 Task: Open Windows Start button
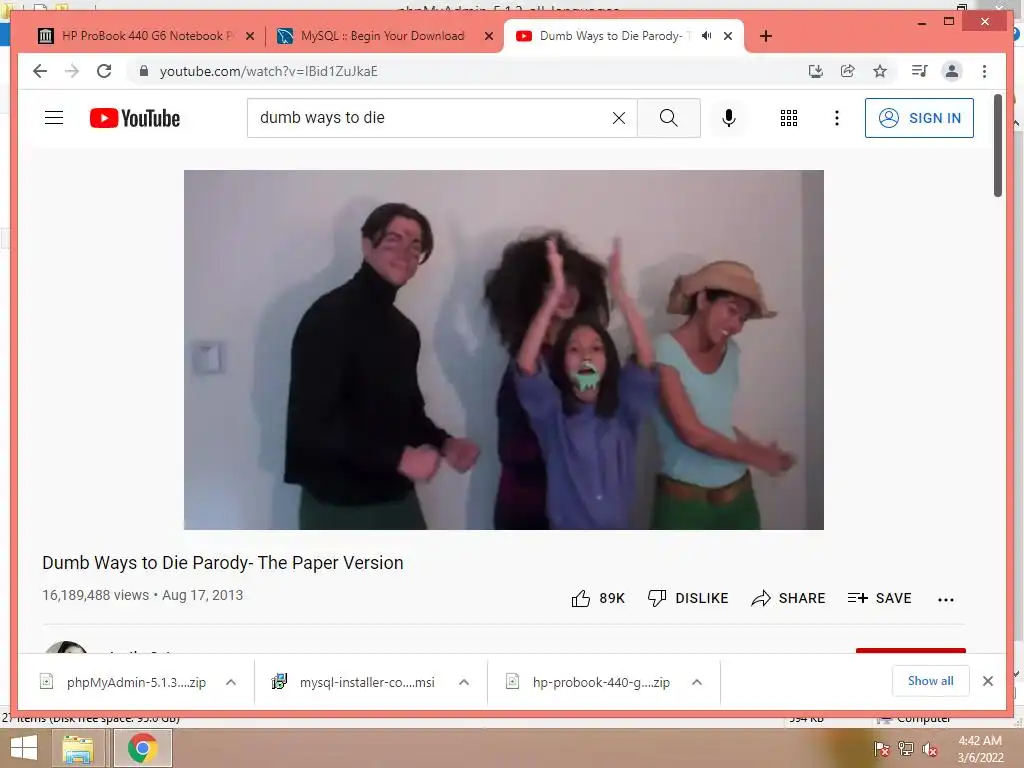[24, 748]
